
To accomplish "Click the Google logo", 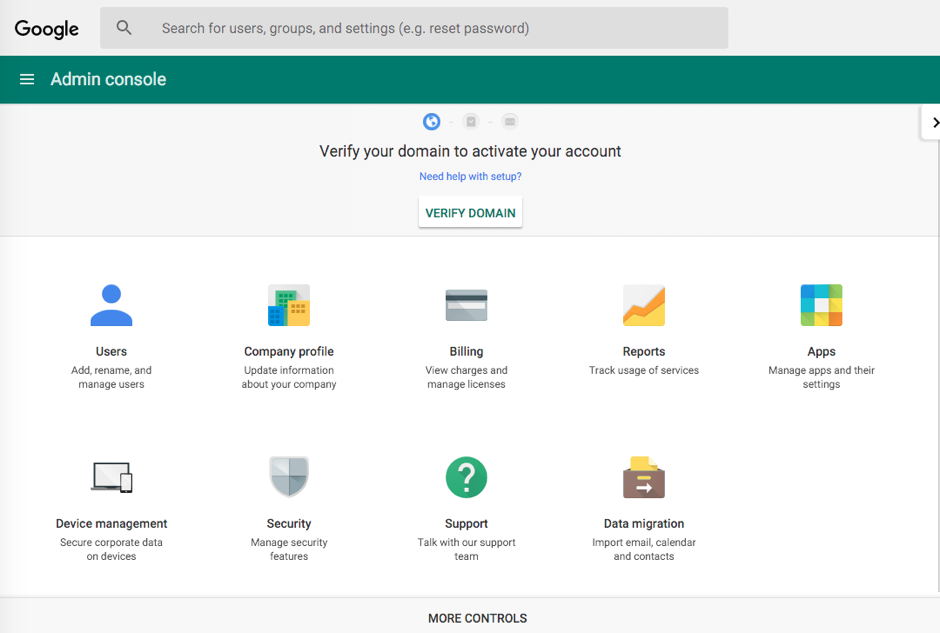I will click(47, 29).
